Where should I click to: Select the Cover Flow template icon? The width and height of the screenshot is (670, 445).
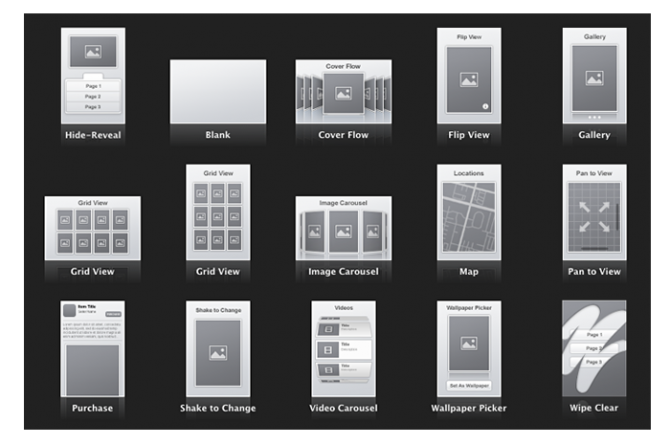pos(343,91)
